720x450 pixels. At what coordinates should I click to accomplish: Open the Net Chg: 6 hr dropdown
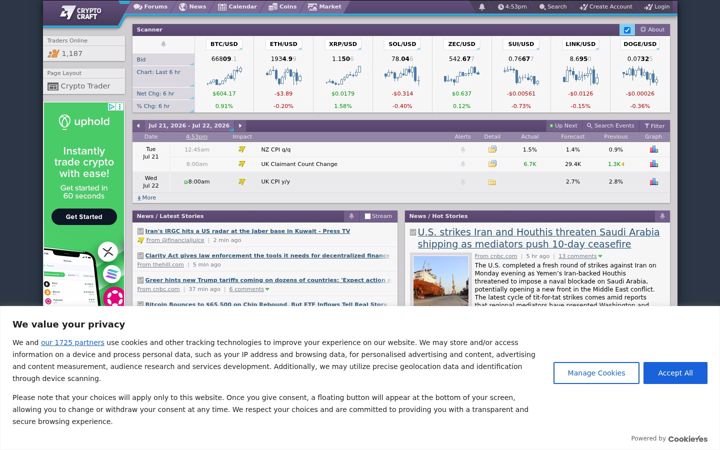point(163,94)
